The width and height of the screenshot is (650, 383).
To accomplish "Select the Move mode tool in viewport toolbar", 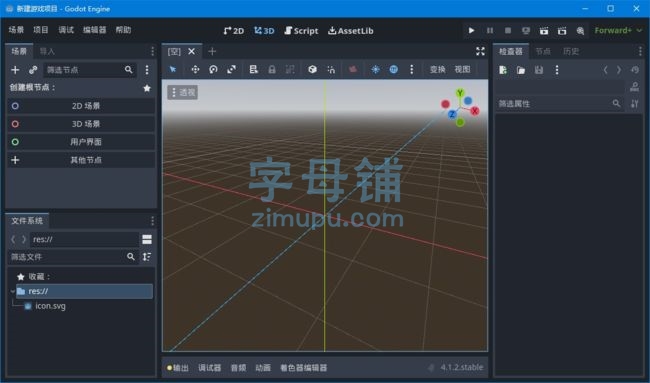I will pyautogui.click(x=195, y=70).
